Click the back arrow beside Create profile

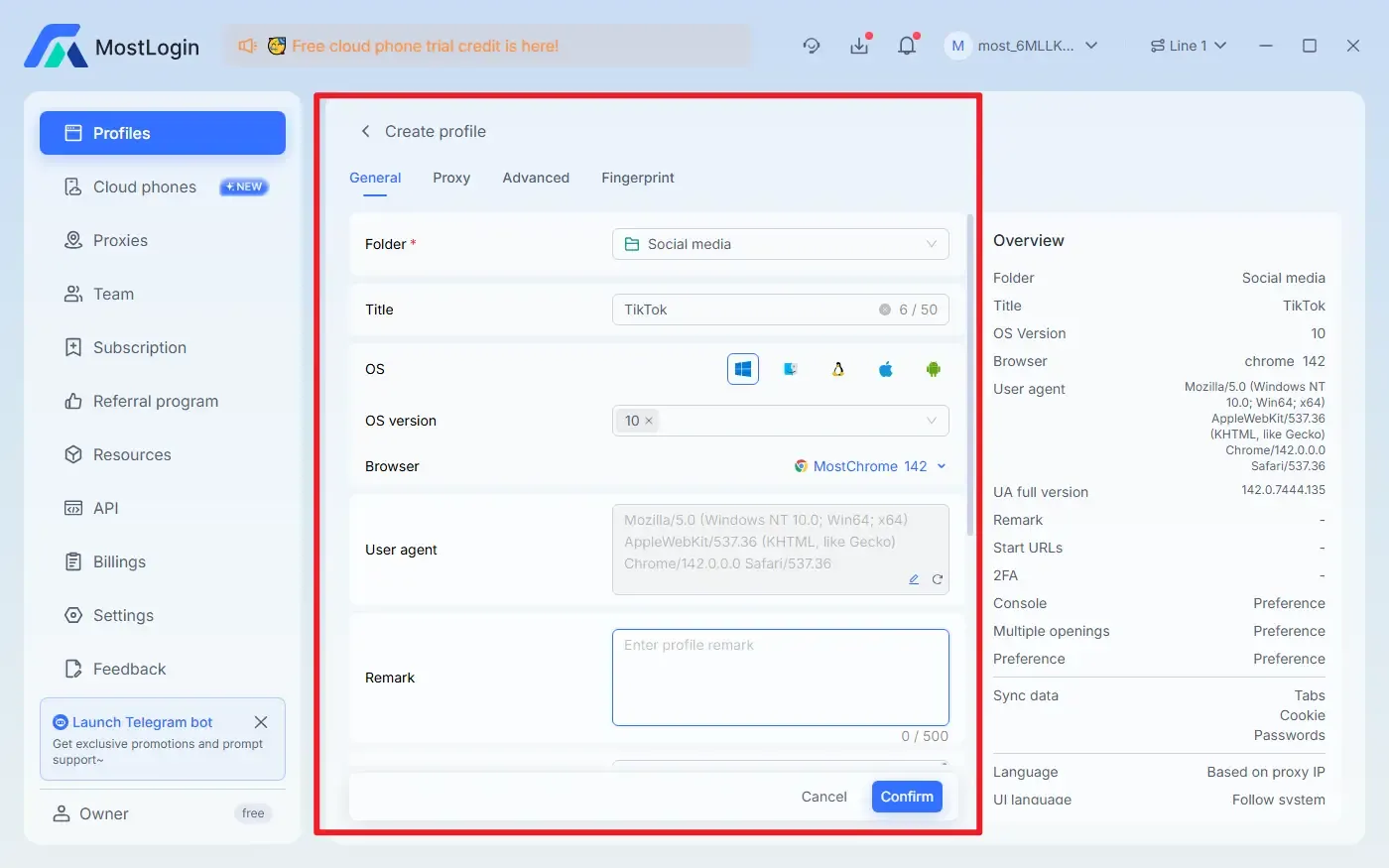point(365,131)
